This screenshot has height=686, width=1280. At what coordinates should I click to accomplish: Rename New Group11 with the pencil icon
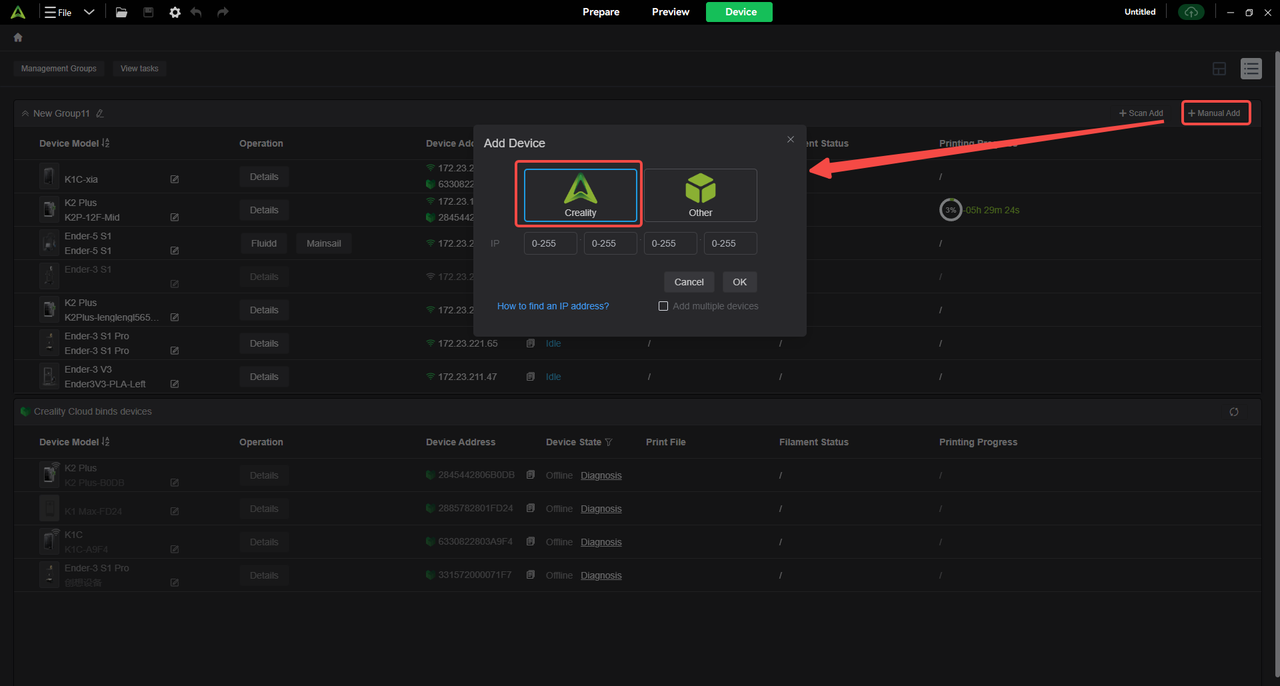point(99,113)
